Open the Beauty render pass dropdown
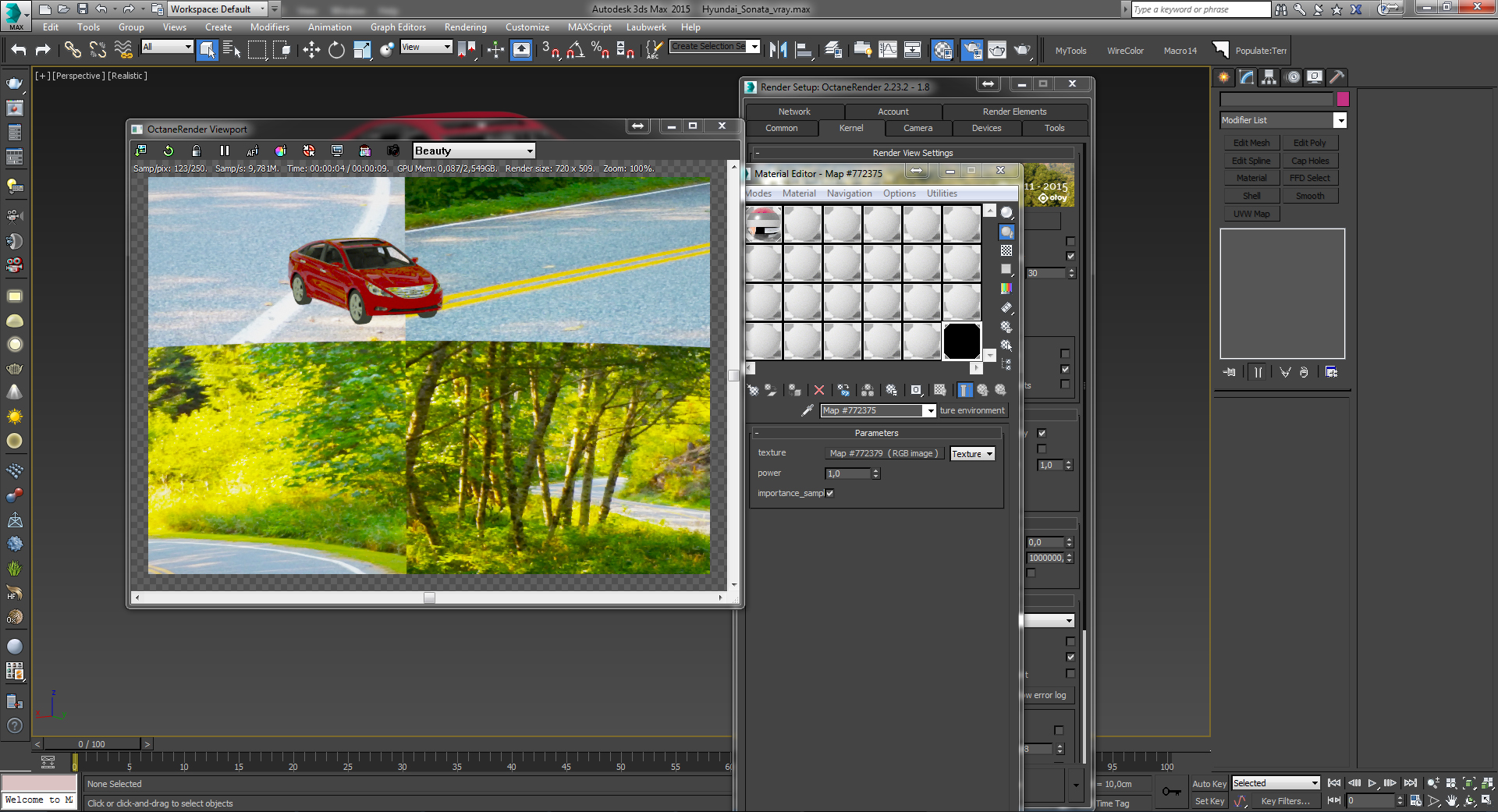The height and width of the screenshot is (812, 1498). (474, 151)
